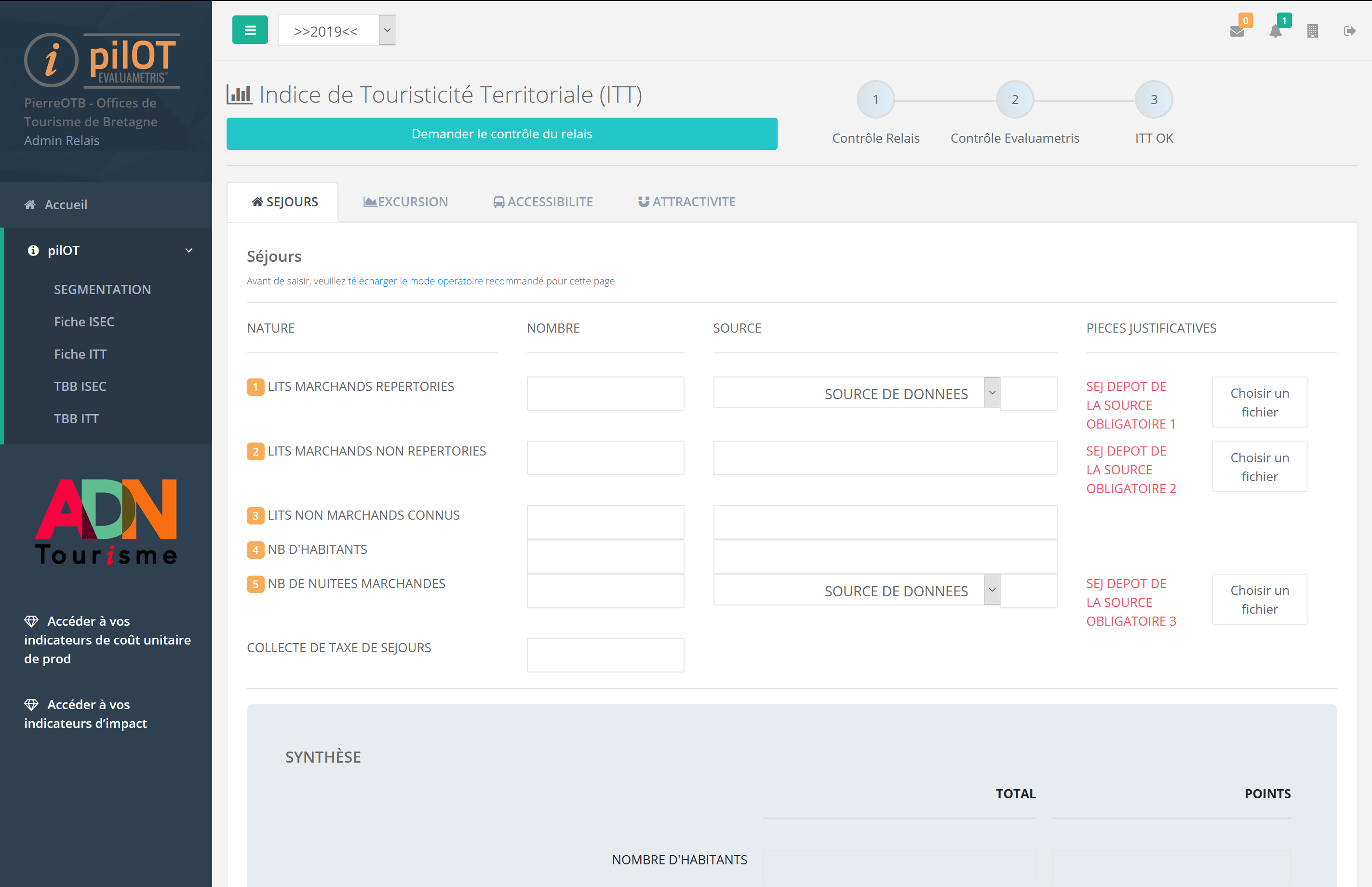Image resolution: width=1372 pixels, height=887 pixels.
Task: Click step 1 Contrôle Relais circle
Action: coord(875,100)
